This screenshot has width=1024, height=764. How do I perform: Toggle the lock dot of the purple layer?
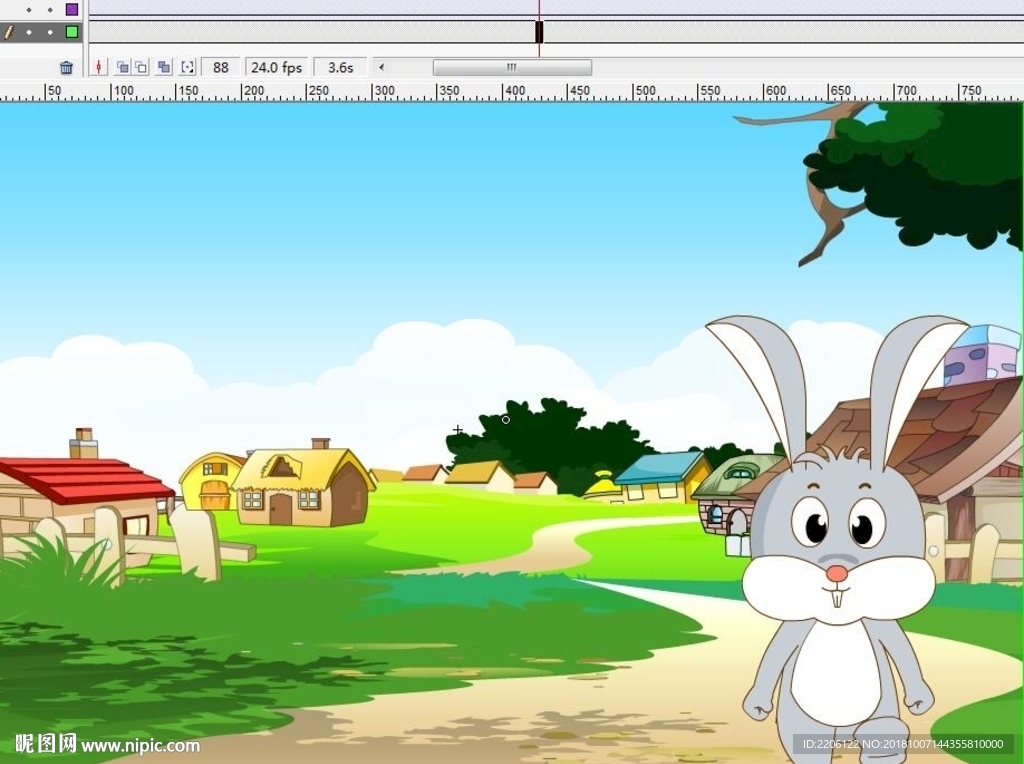[50, 10]
